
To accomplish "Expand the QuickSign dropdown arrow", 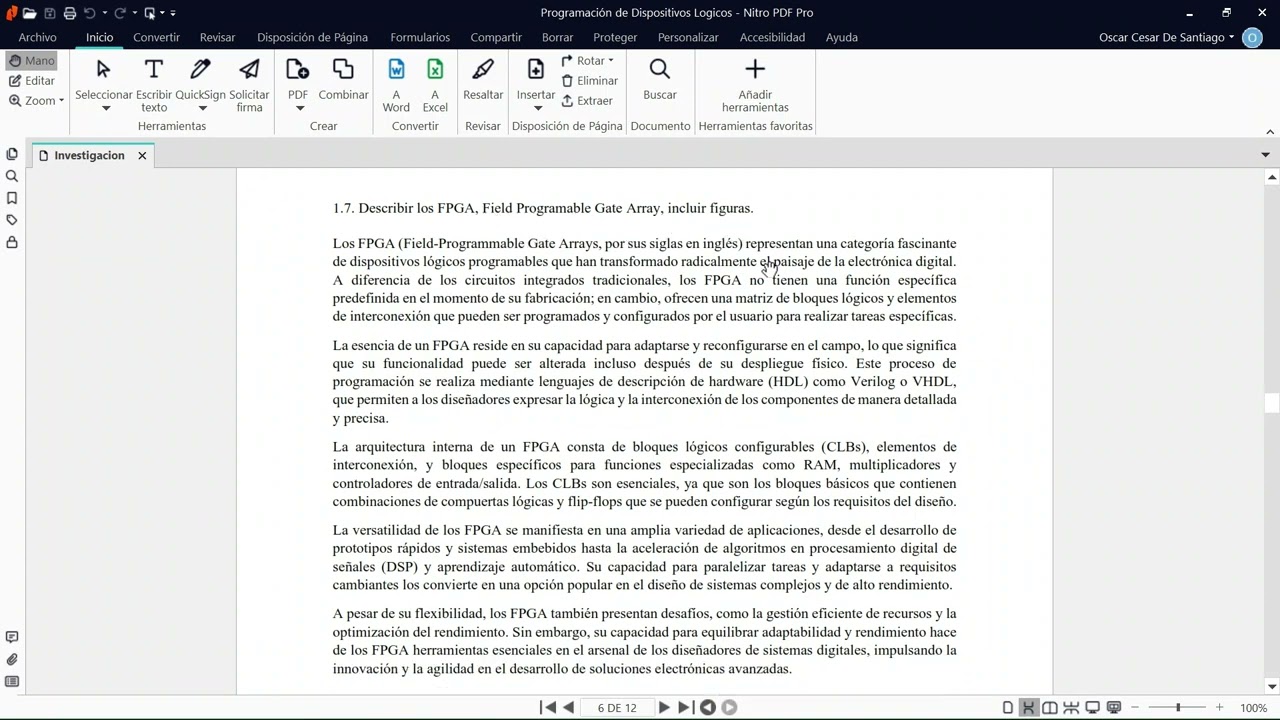I will click(202, 108).
